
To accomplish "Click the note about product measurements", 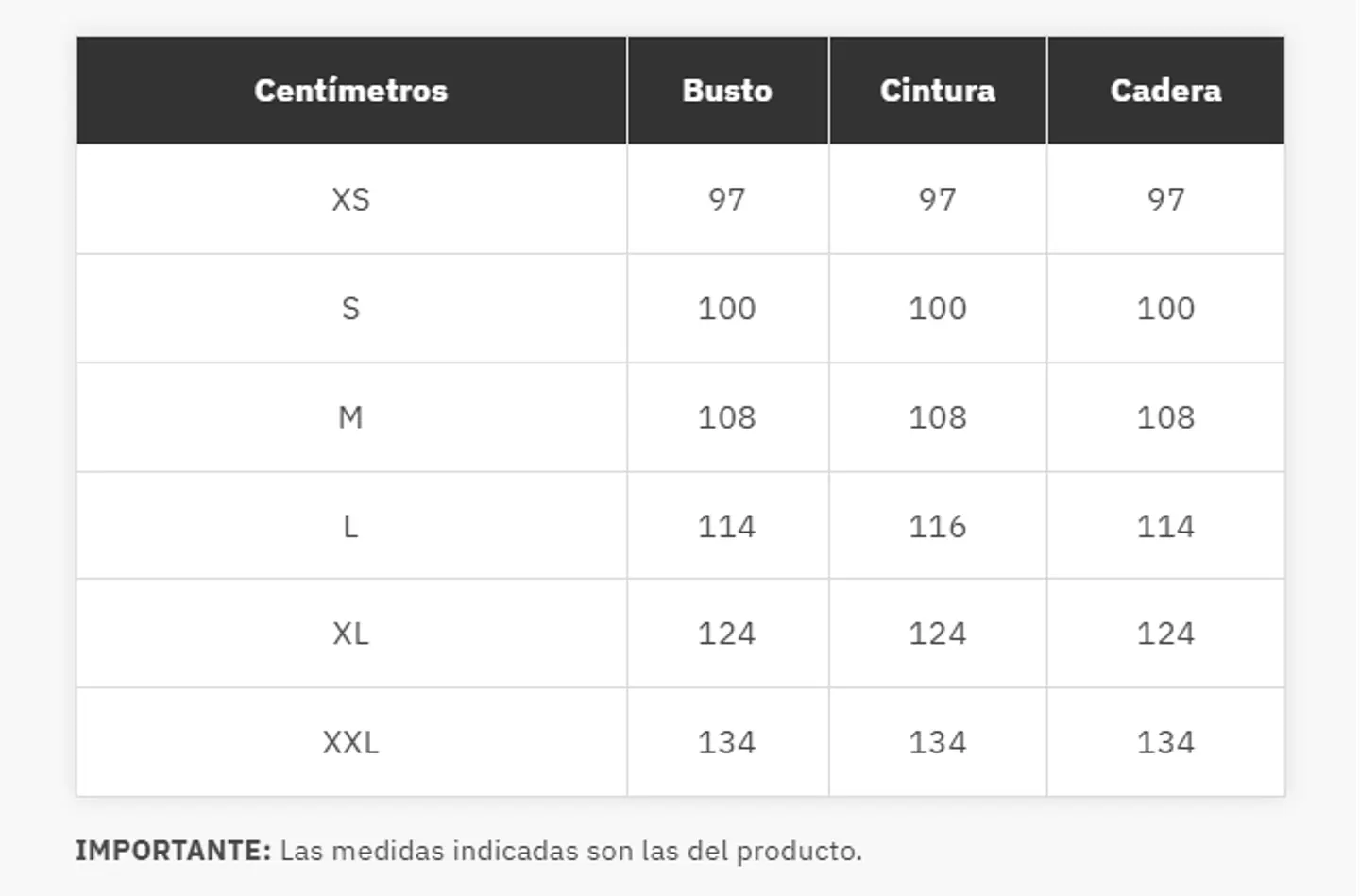I will pos(570,851).
